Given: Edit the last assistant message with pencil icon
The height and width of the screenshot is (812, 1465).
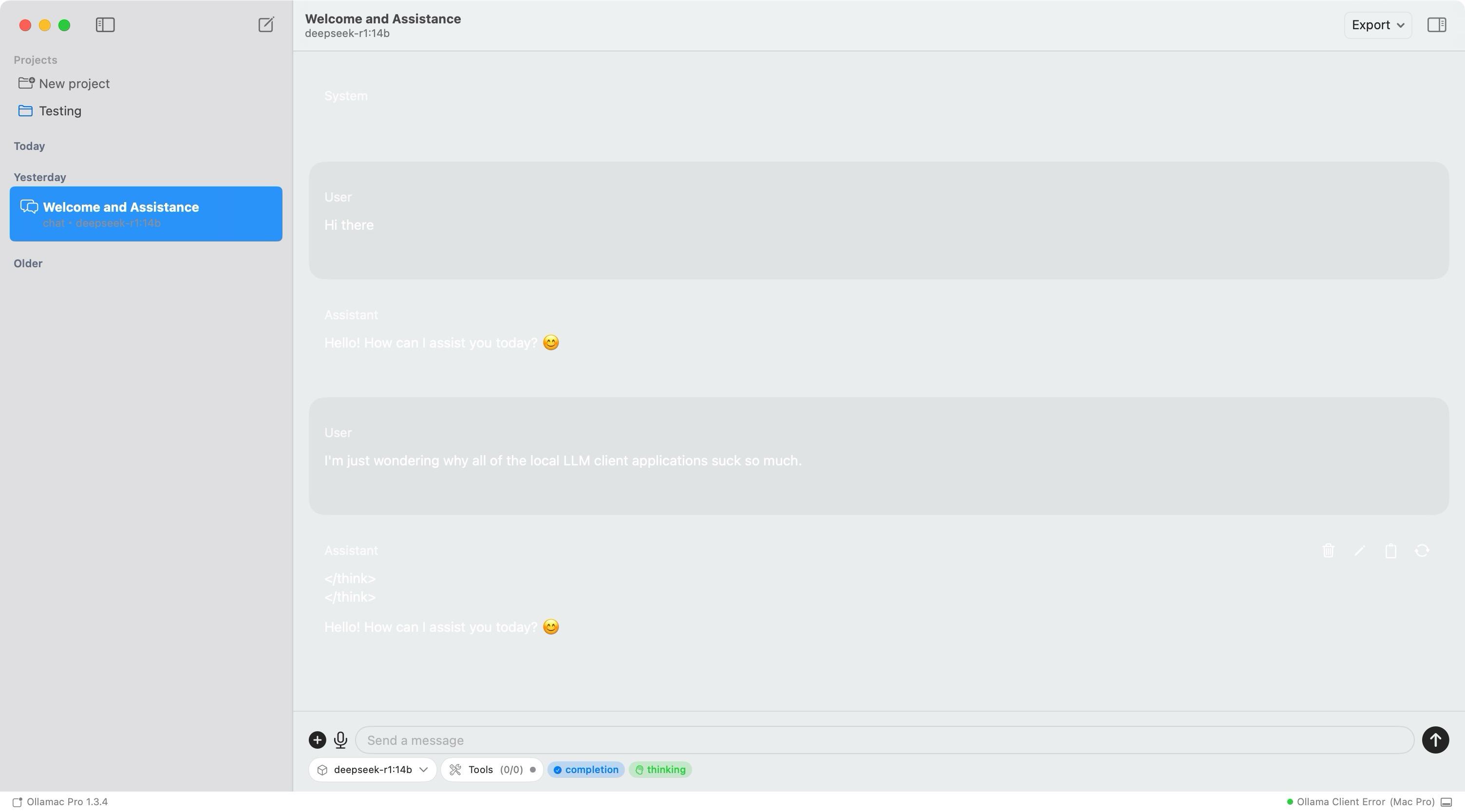Looking at the screenshot, I should pyautogui.click(x=1360, y=551).
